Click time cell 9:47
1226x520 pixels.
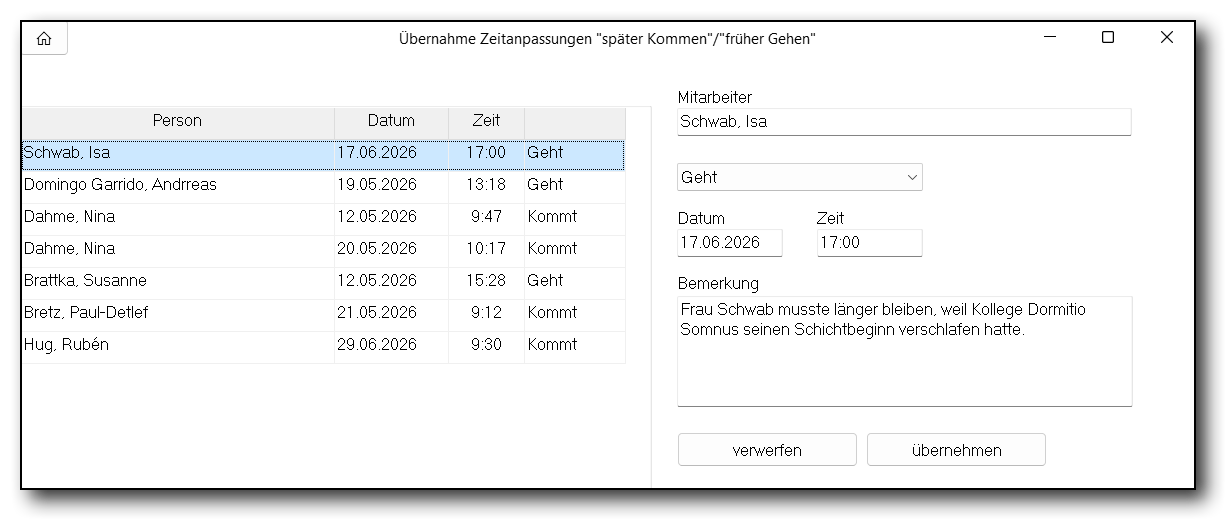click(x=486, y=217)
